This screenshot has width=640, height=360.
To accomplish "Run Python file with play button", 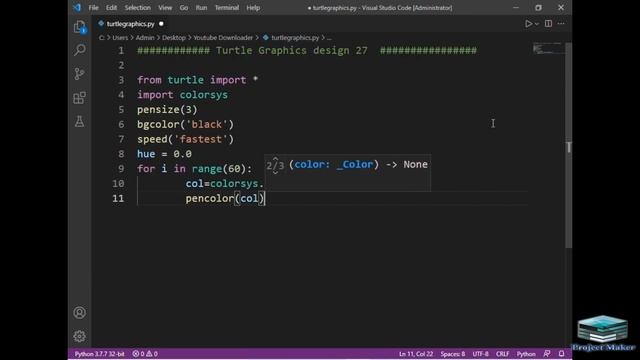I will tap(529, 24).
